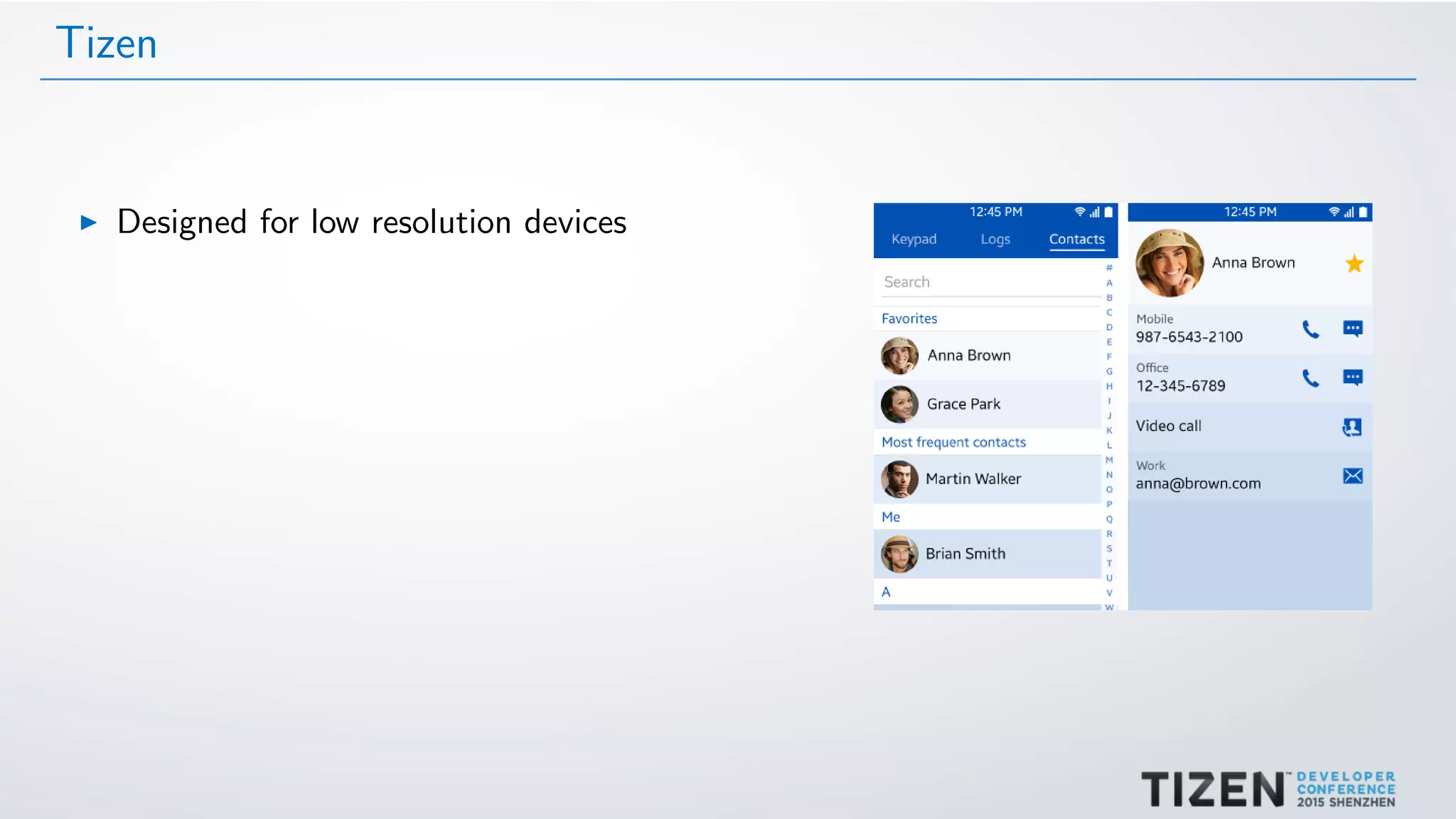Image resolution: width=1456 pixels, height=819 pixels.
Task: Click the Favorites section header
Action: coord(909,318)
